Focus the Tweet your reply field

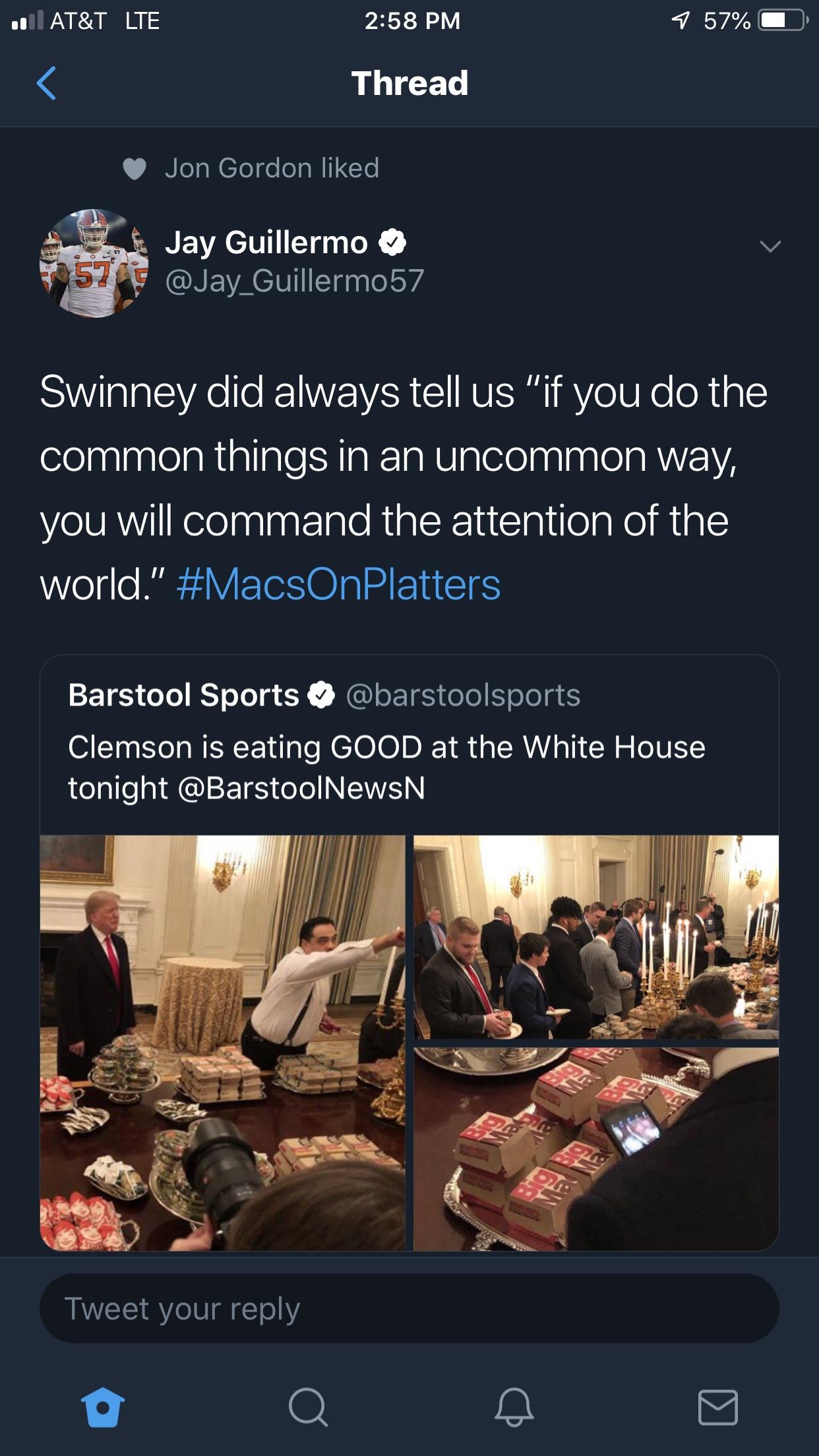[409, 1308]
